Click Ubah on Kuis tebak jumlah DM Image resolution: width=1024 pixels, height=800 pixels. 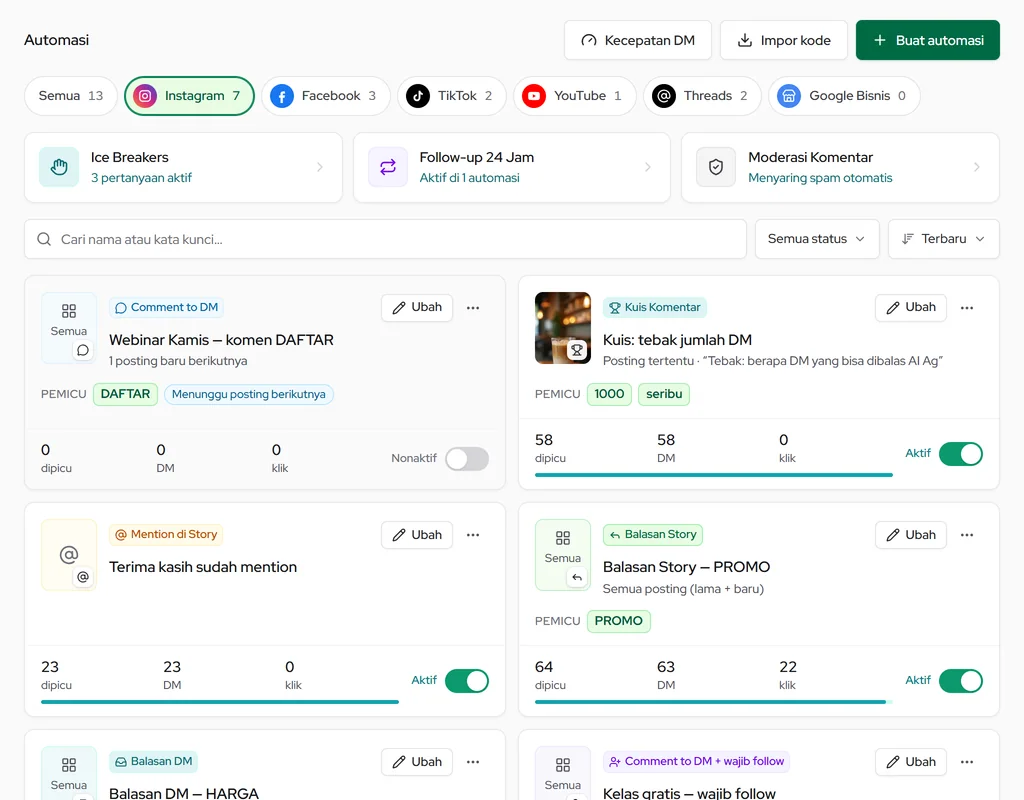911,308
